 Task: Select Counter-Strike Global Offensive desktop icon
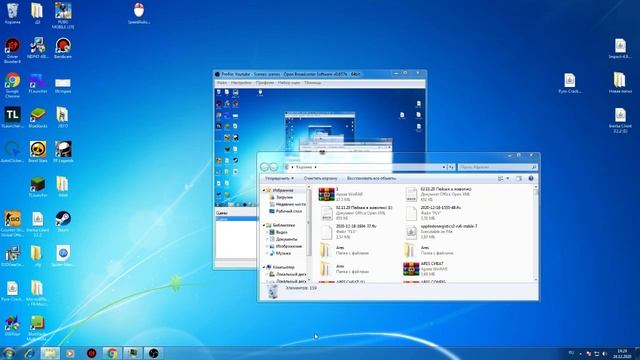[x=12, y=224]
